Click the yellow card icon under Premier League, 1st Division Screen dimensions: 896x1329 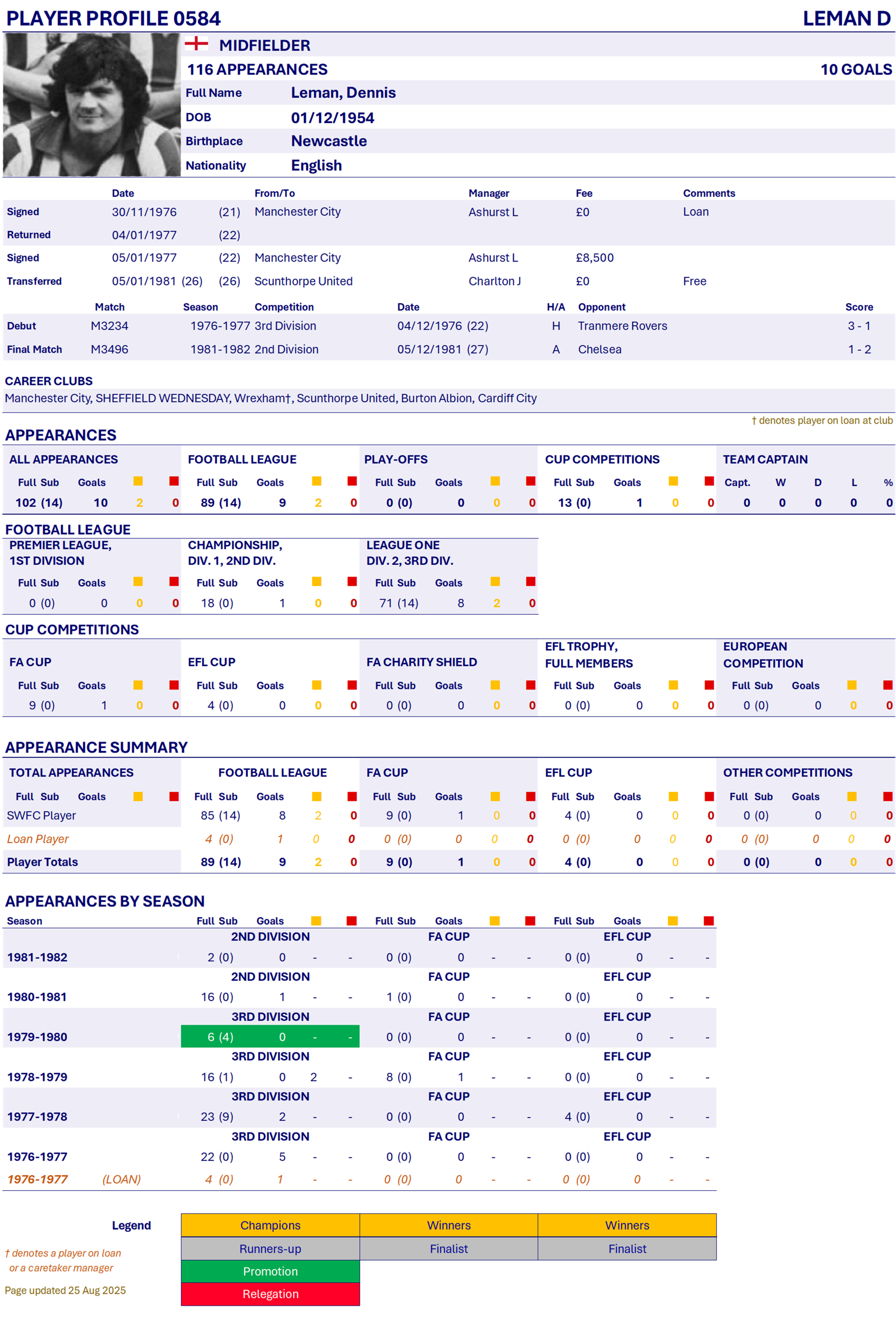tap(138, 581)
